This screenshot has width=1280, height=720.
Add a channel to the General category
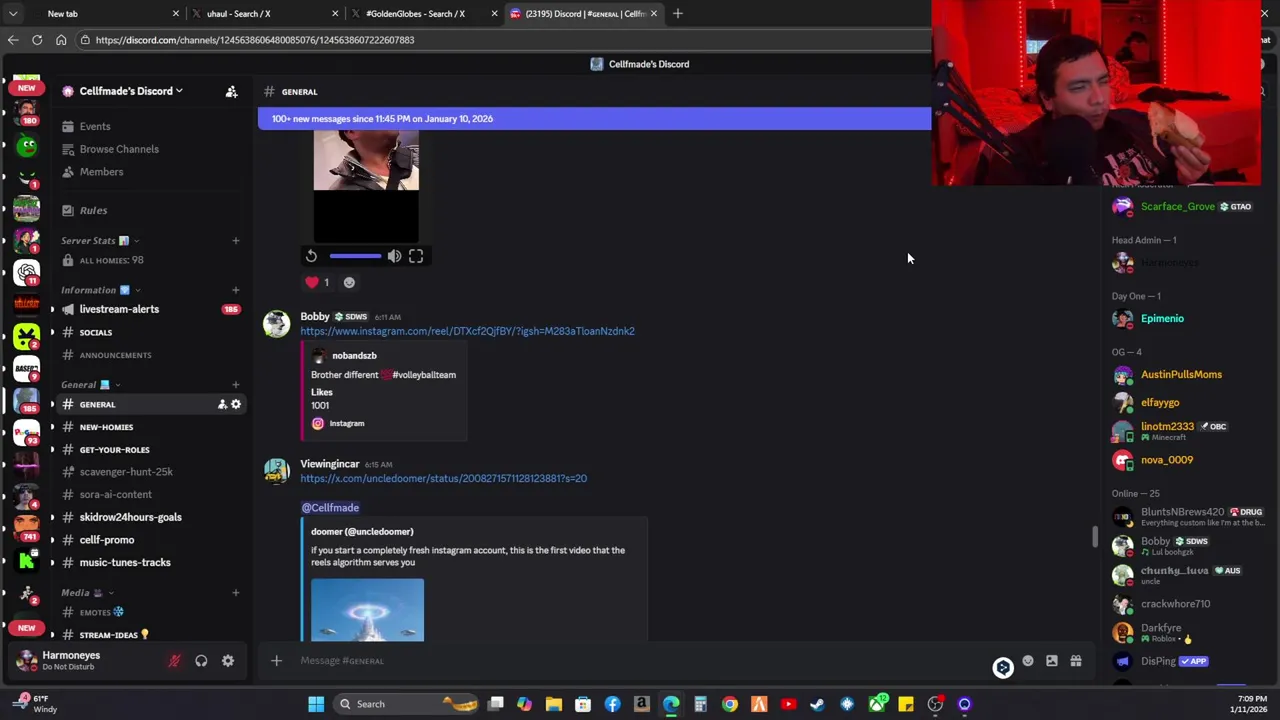pyautogui.click(x=236, y=384)
